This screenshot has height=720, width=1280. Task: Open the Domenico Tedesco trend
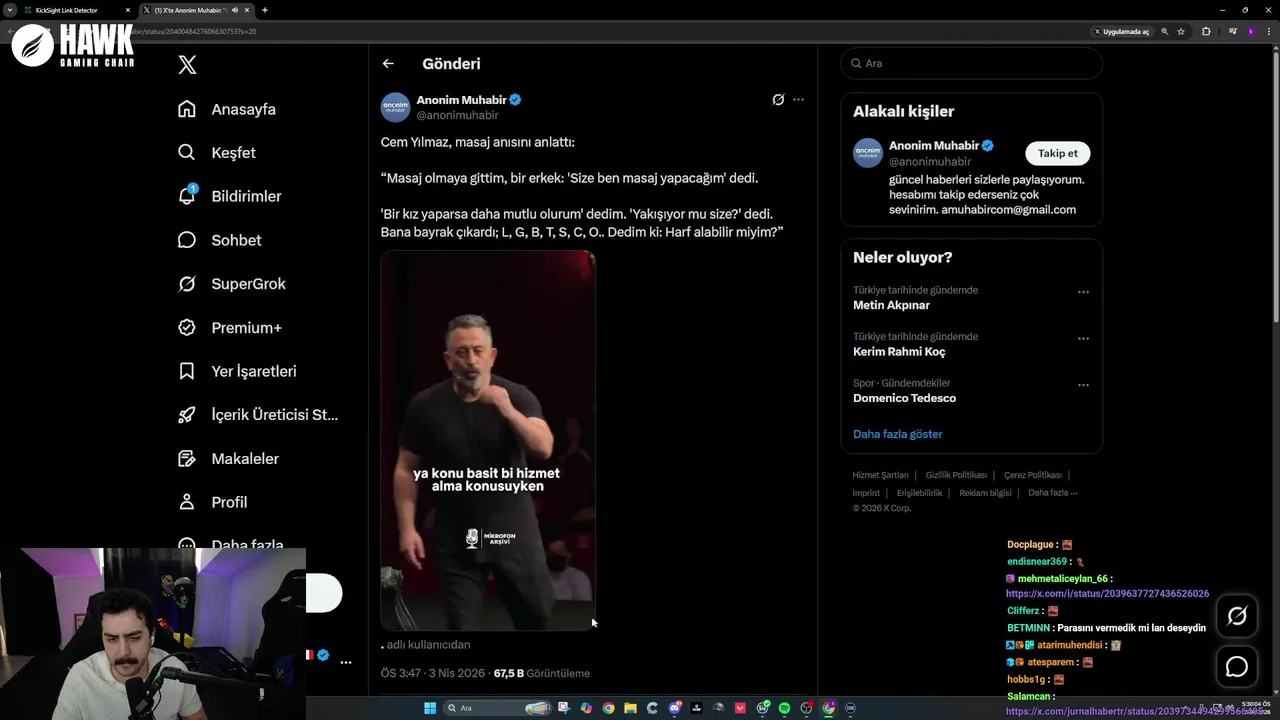pyautogui.click(x=904, y=398)
